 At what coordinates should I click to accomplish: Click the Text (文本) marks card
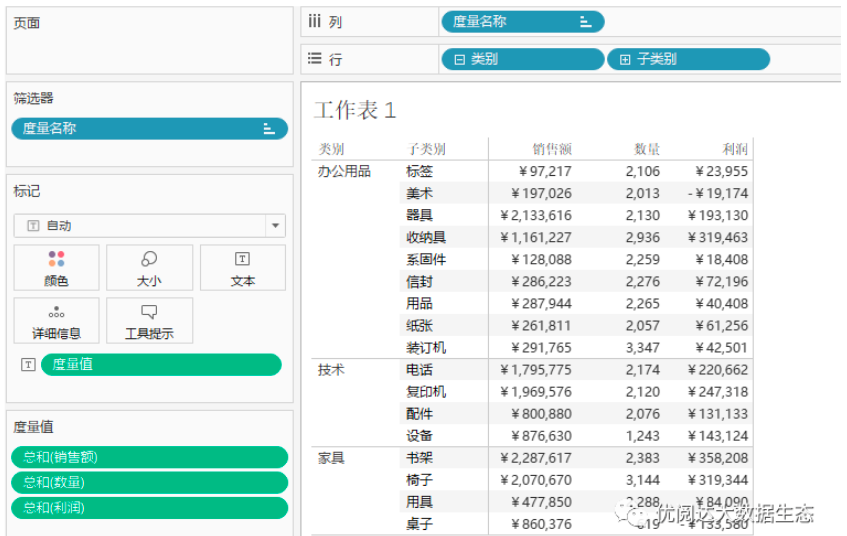point(243,267)
